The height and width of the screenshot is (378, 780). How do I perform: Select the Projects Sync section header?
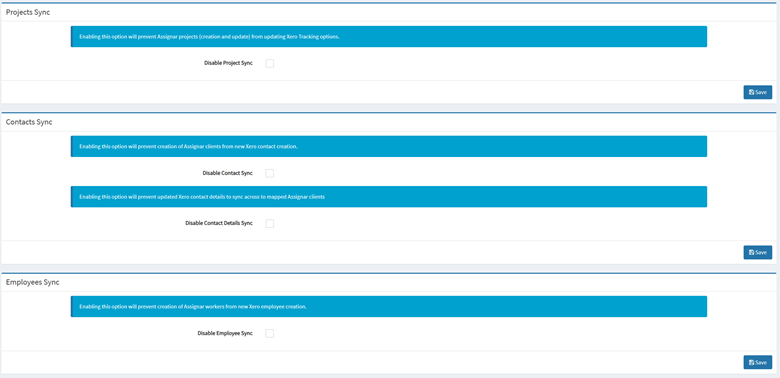coord(28,12)
